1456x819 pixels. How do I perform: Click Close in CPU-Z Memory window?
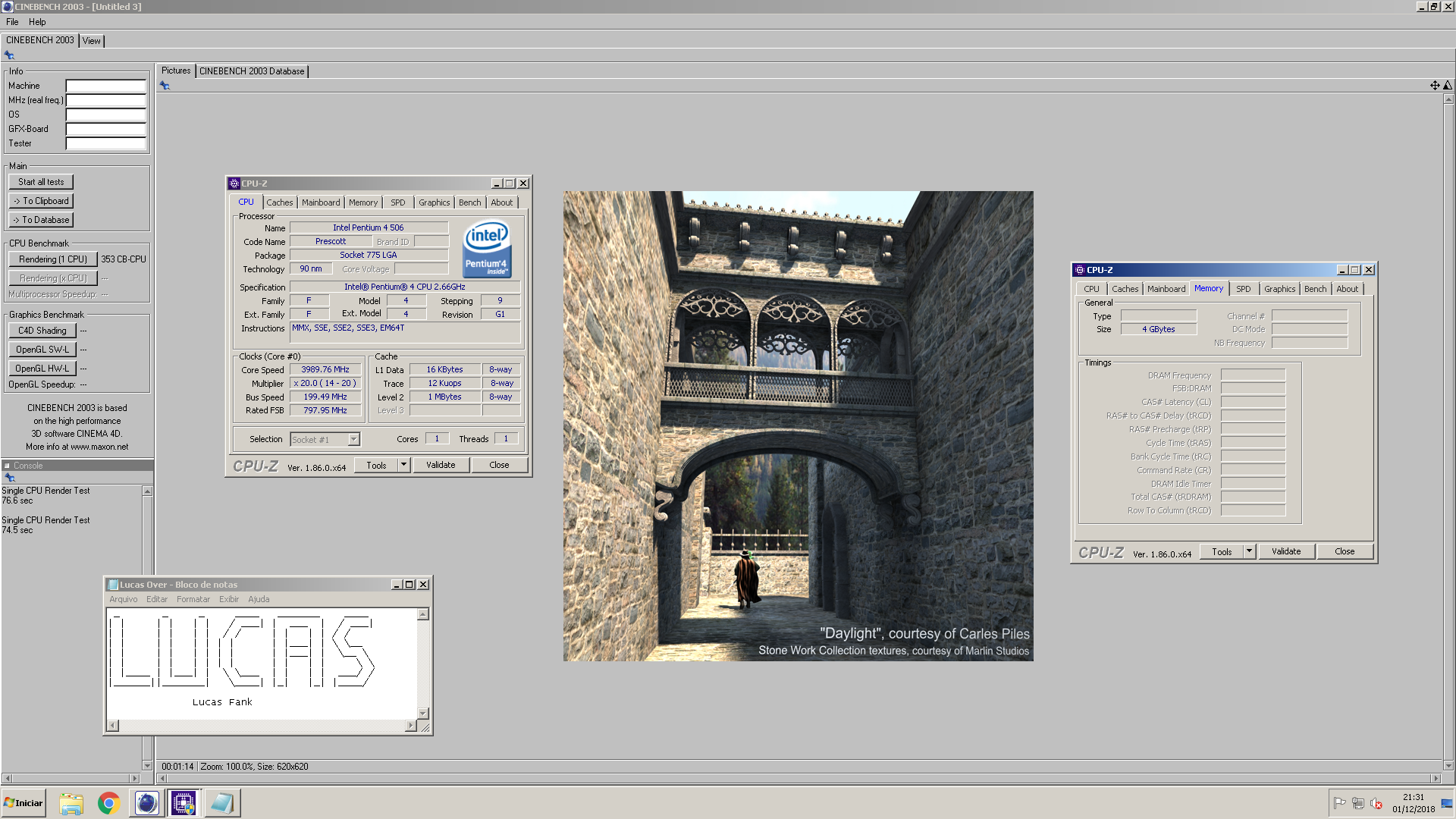1345,551
